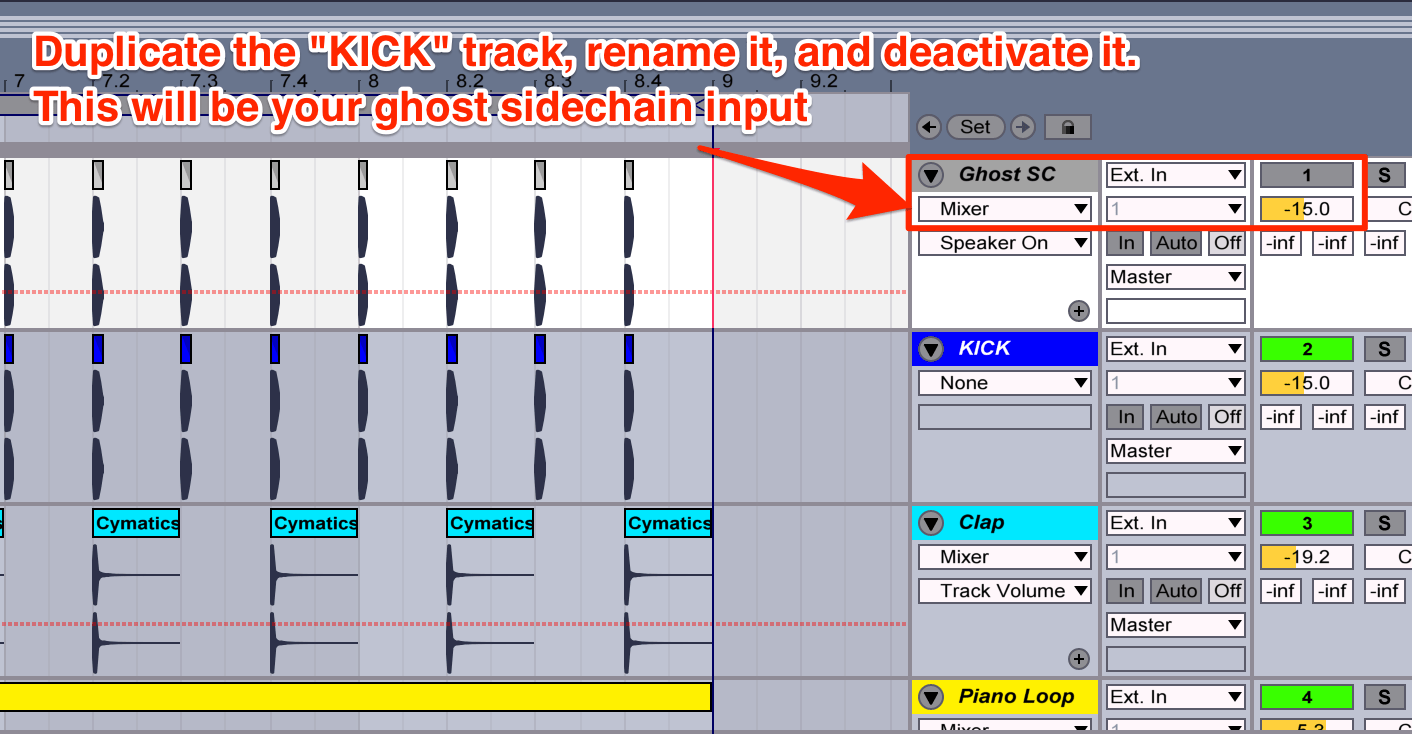The height and width of the screenshot is (734, 1412).
Task: Open the Master output routing for Clap
Action: point(1176,624)
